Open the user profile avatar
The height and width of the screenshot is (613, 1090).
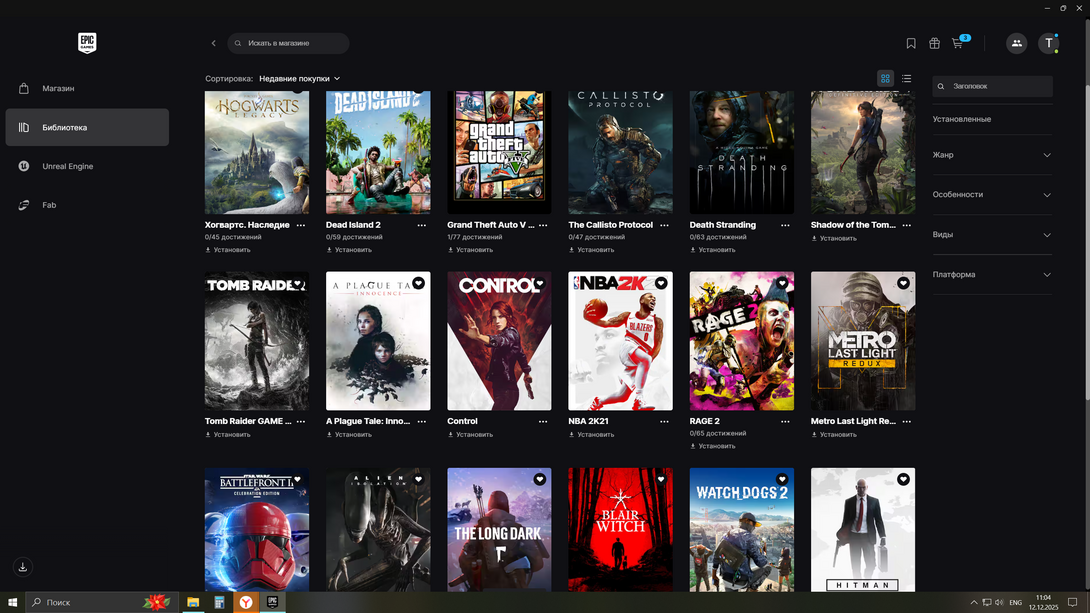coord(1048,43)
